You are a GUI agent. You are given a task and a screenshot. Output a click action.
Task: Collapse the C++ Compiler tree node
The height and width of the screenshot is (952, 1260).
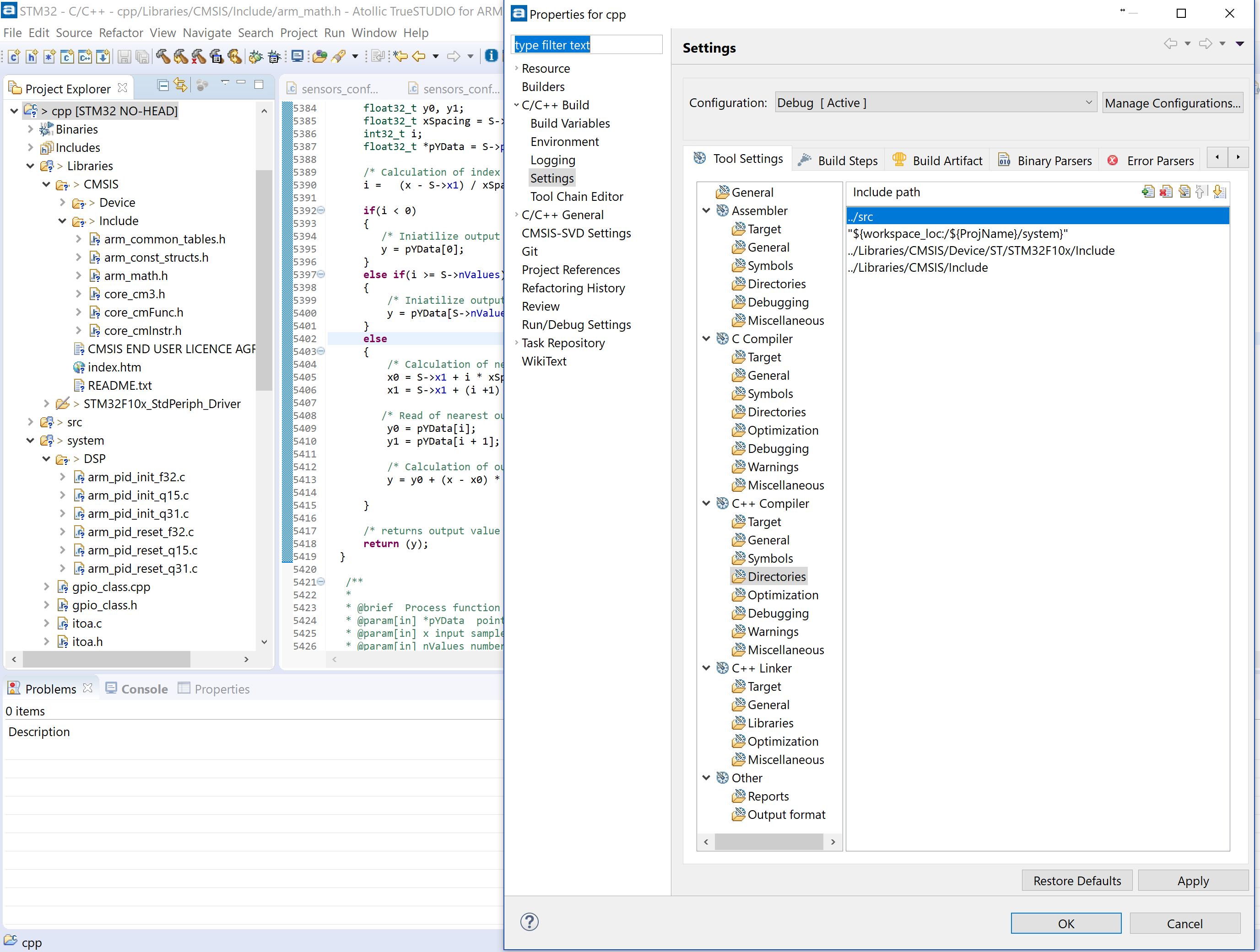point(707,503)
